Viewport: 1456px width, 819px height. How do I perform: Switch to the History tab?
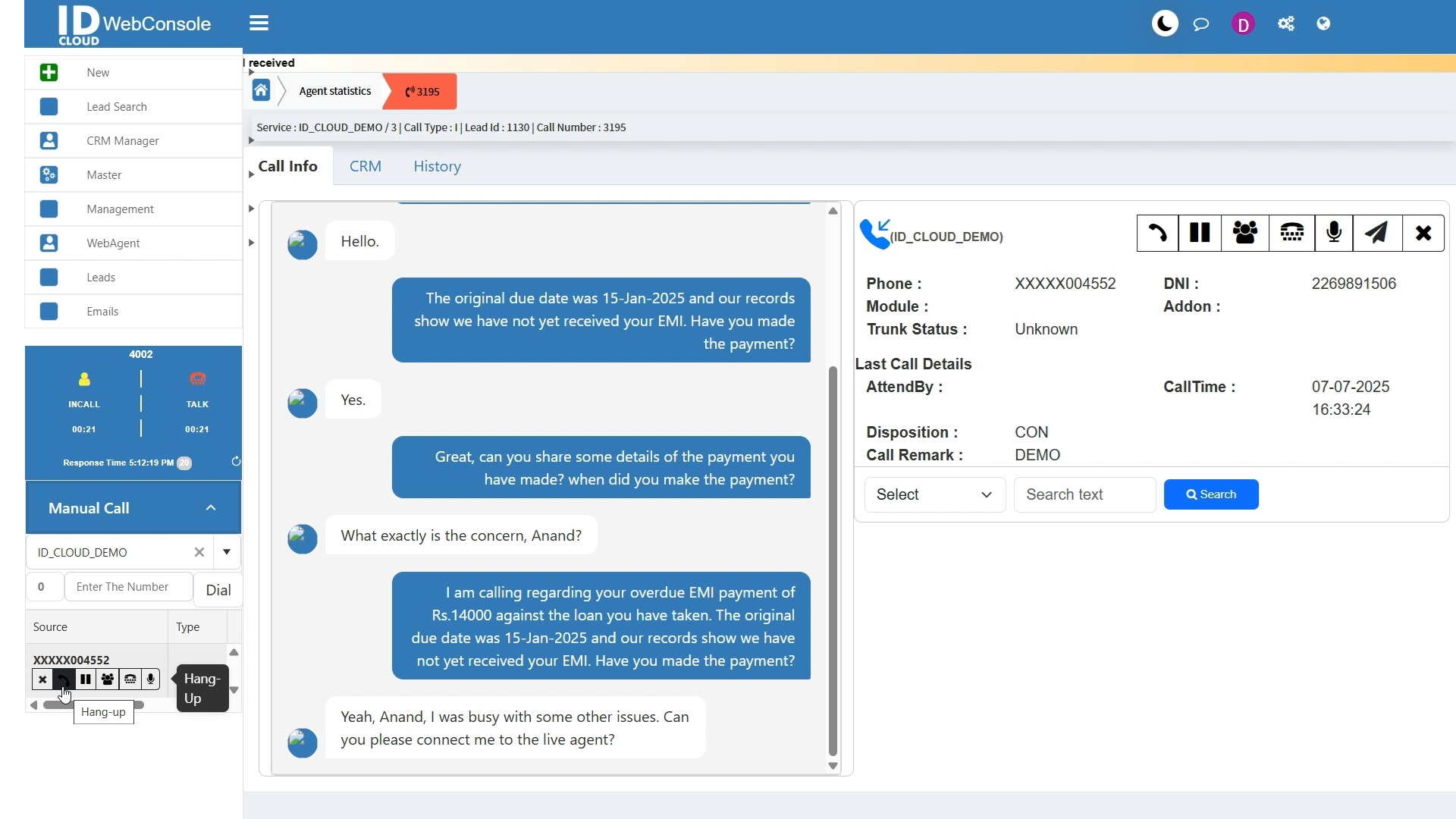[x=437, y=166]
